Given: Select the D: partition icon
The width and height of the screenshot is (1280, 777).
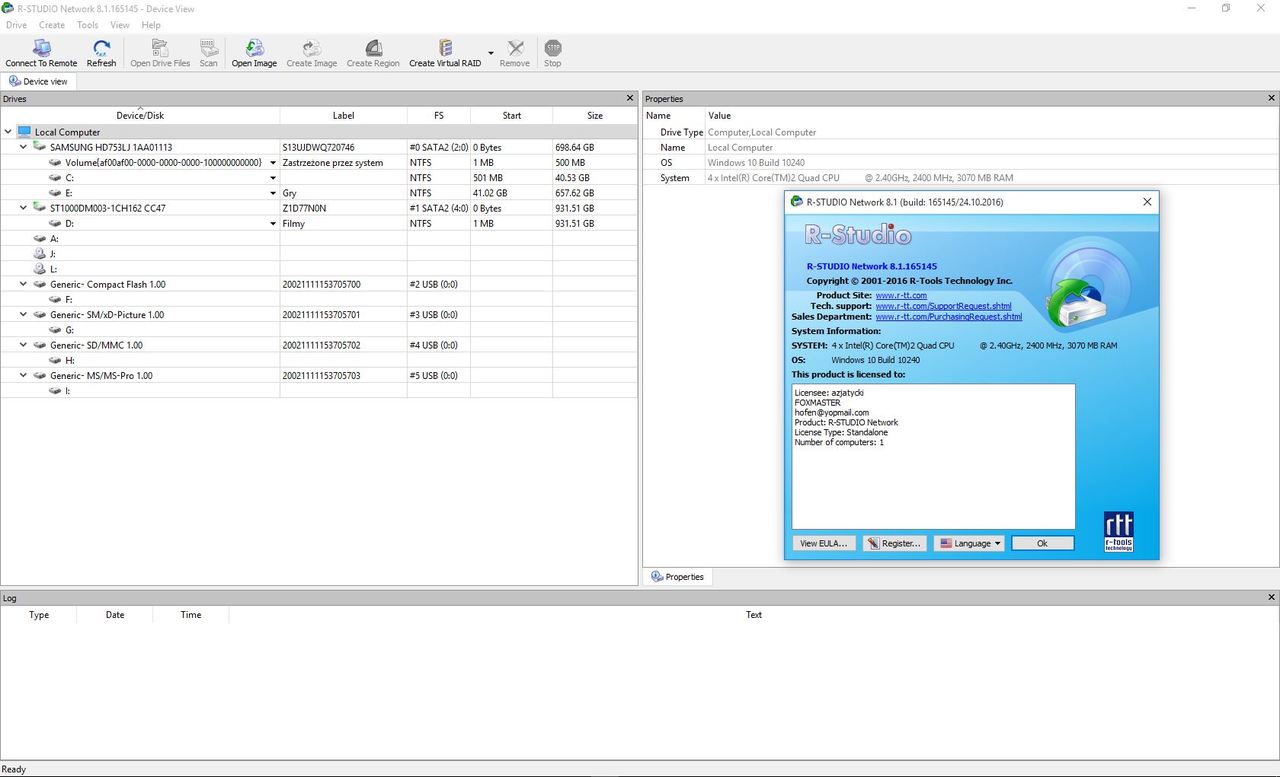Looking at the screenshot, I should 55,223.
